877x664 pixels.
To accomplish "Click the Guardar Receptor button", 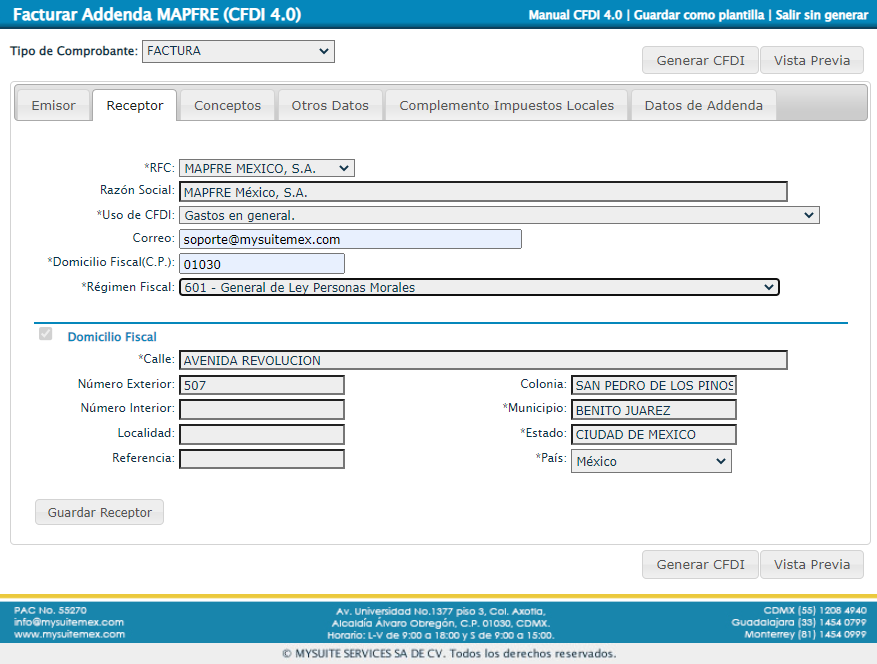I will coord(100,513).
